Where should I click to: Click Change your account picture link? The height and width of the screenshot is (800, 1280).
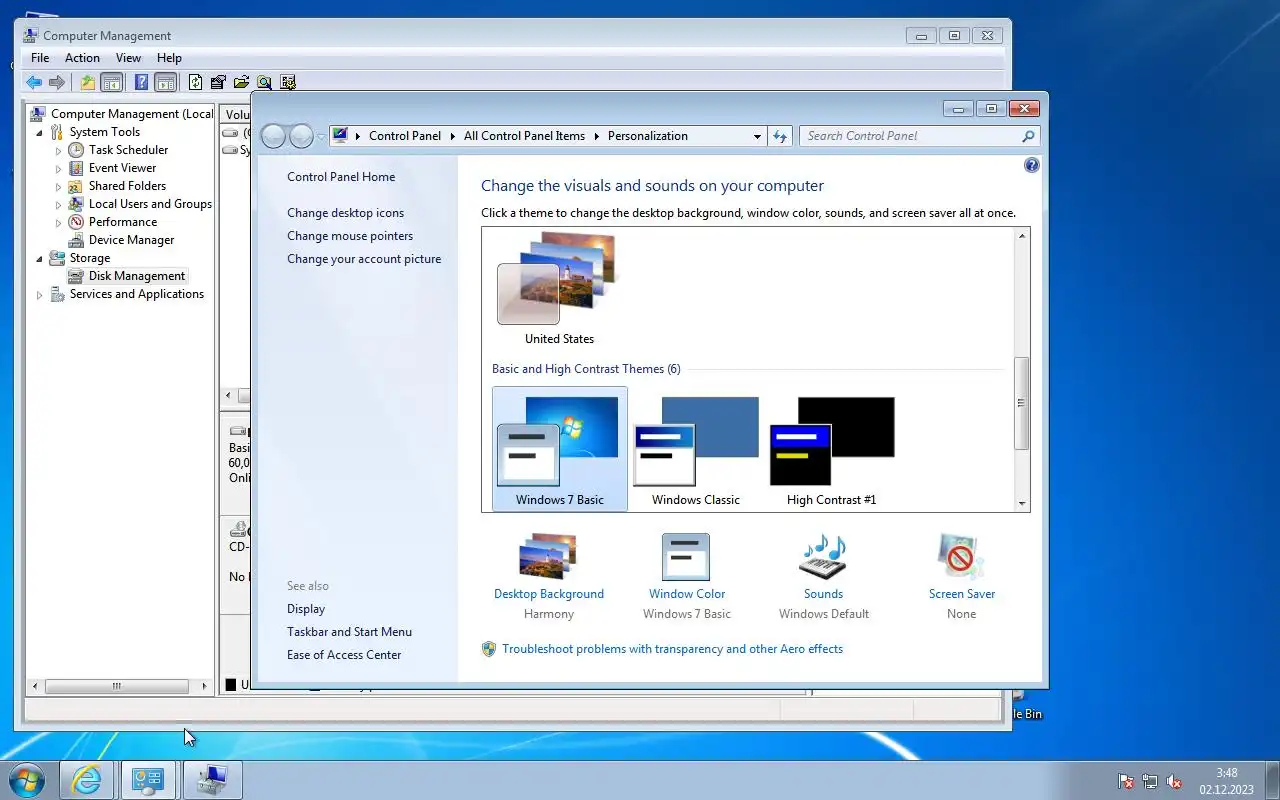click(364, 259)
